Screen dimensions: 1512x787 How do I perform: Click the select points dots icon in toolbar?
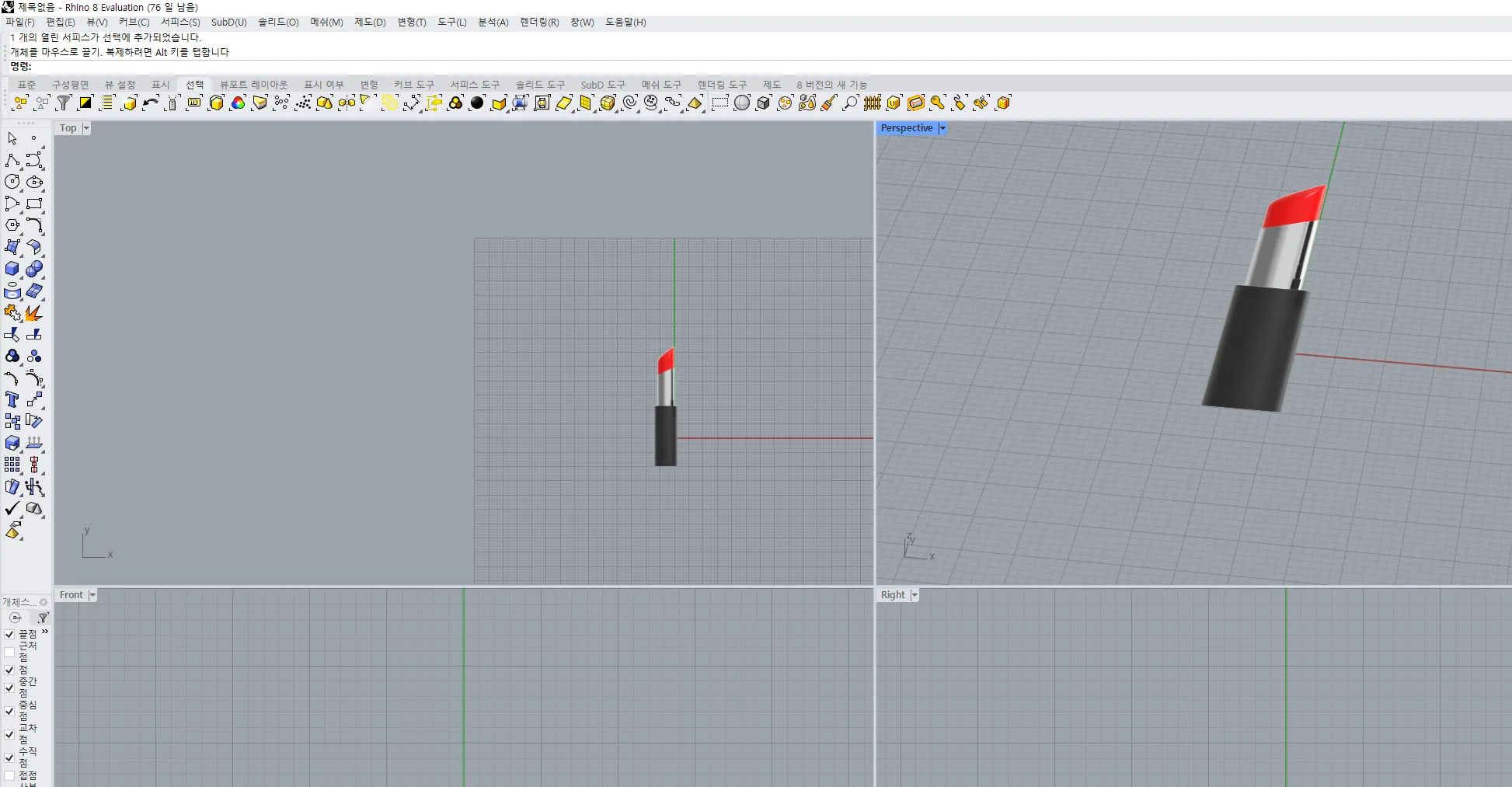click(x=303, y=103)
